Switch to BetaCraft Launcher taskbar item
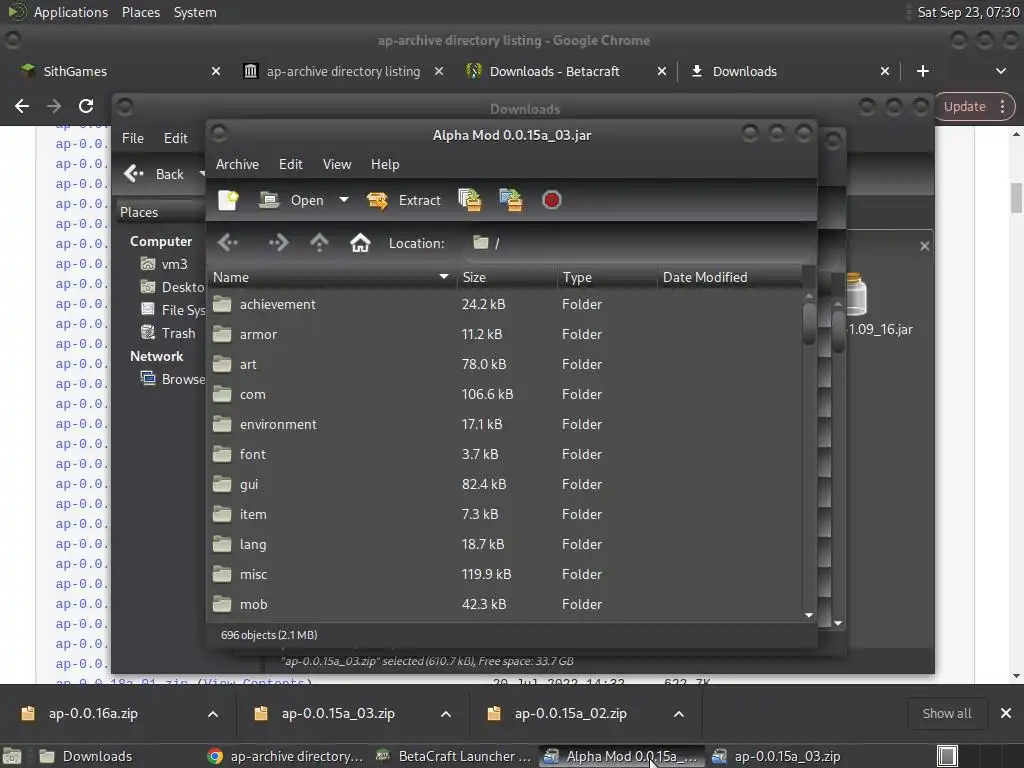Screen dimensions: 1024x768 (454, 756)
